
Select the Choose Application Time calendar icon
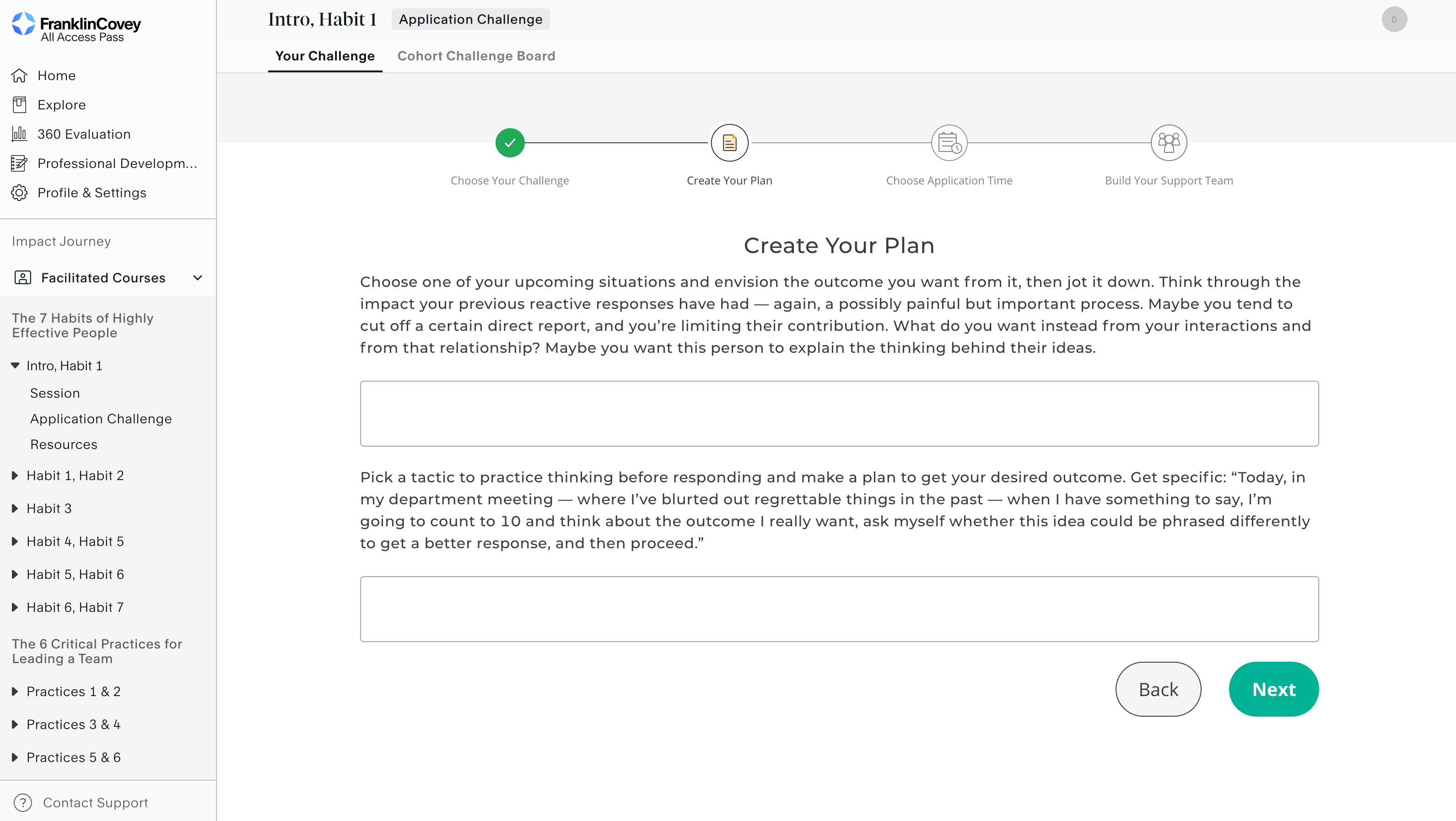click(949, 142)
